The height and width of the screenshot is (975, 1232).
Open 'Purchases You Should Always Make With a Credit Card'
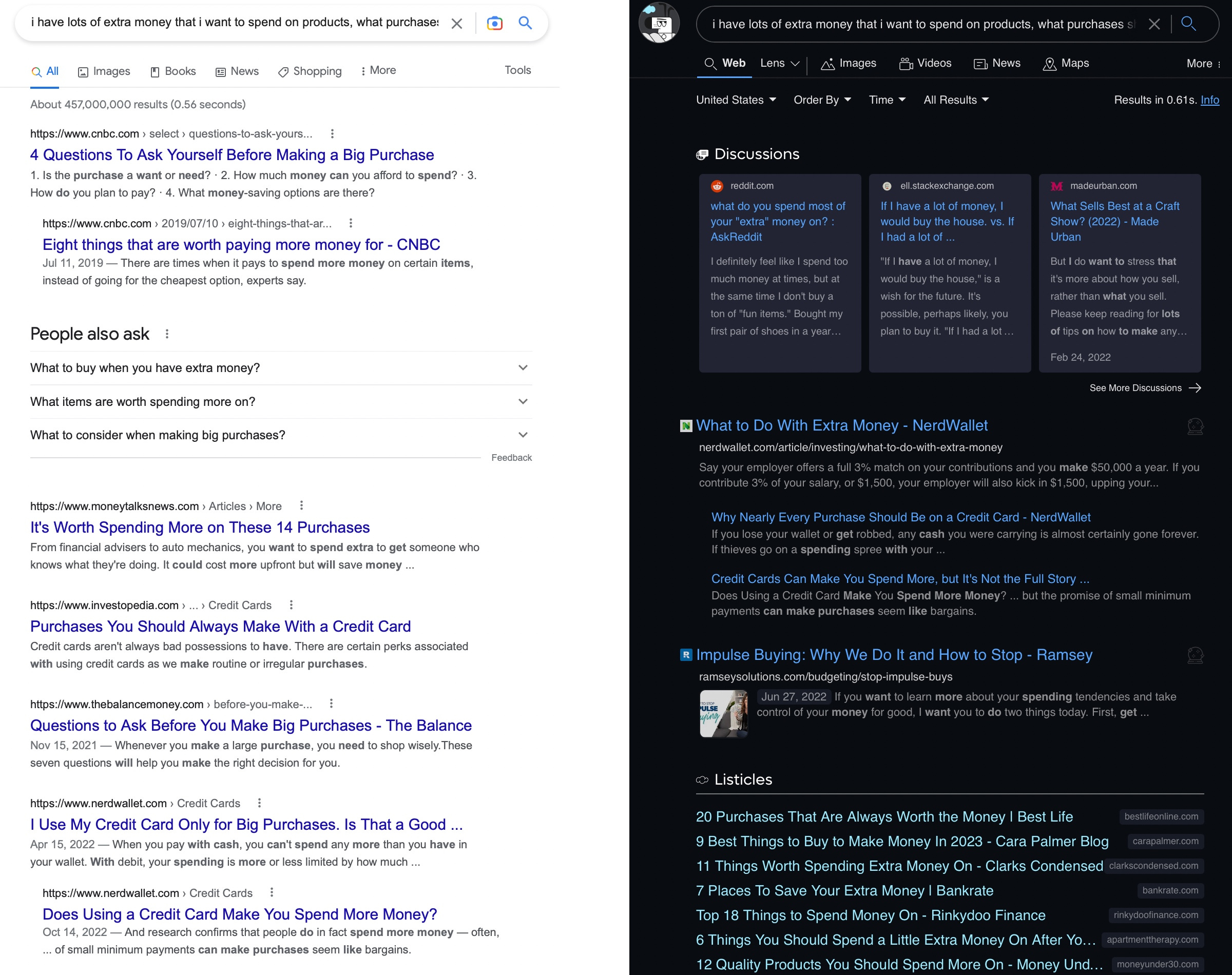pyautogui.click(x=220, y=627)
